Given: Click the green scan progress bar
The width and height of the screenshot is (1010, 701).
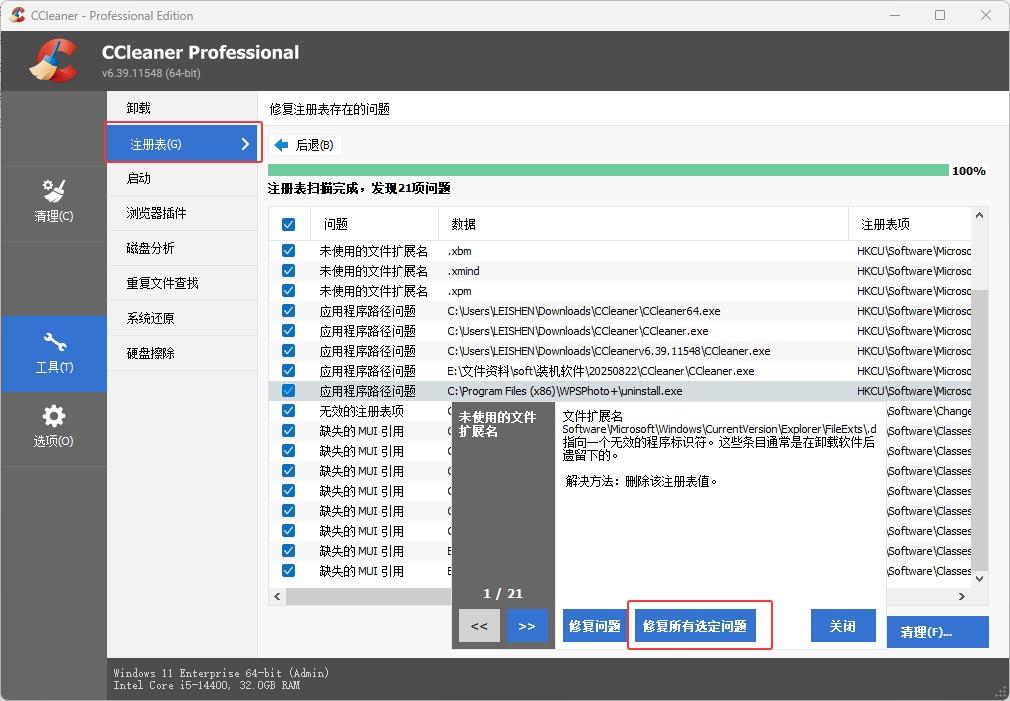Looking at the screenshot, I should pos(608,171).
